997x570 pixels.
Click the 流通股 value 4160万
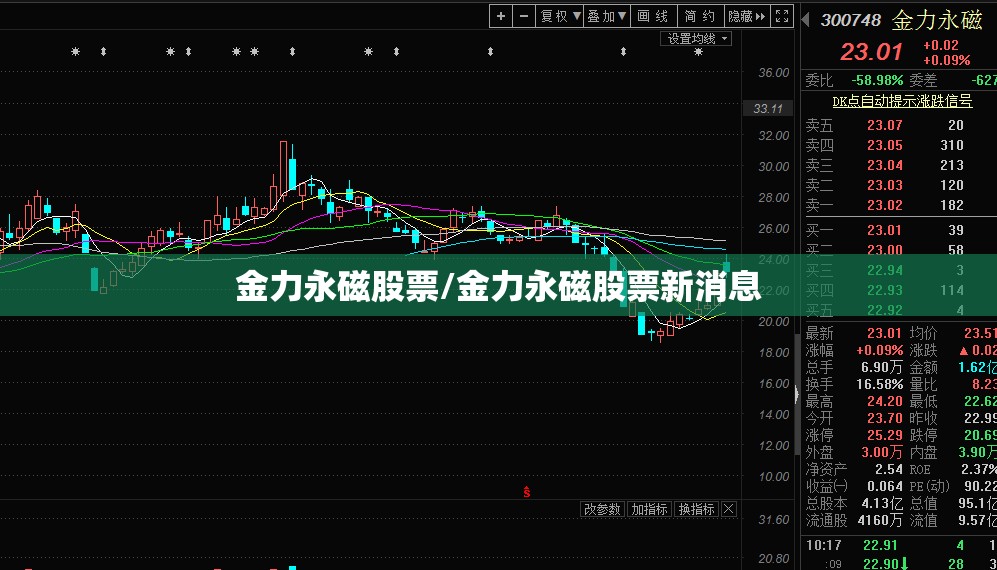pyautogui.click(x=880, y=520)
